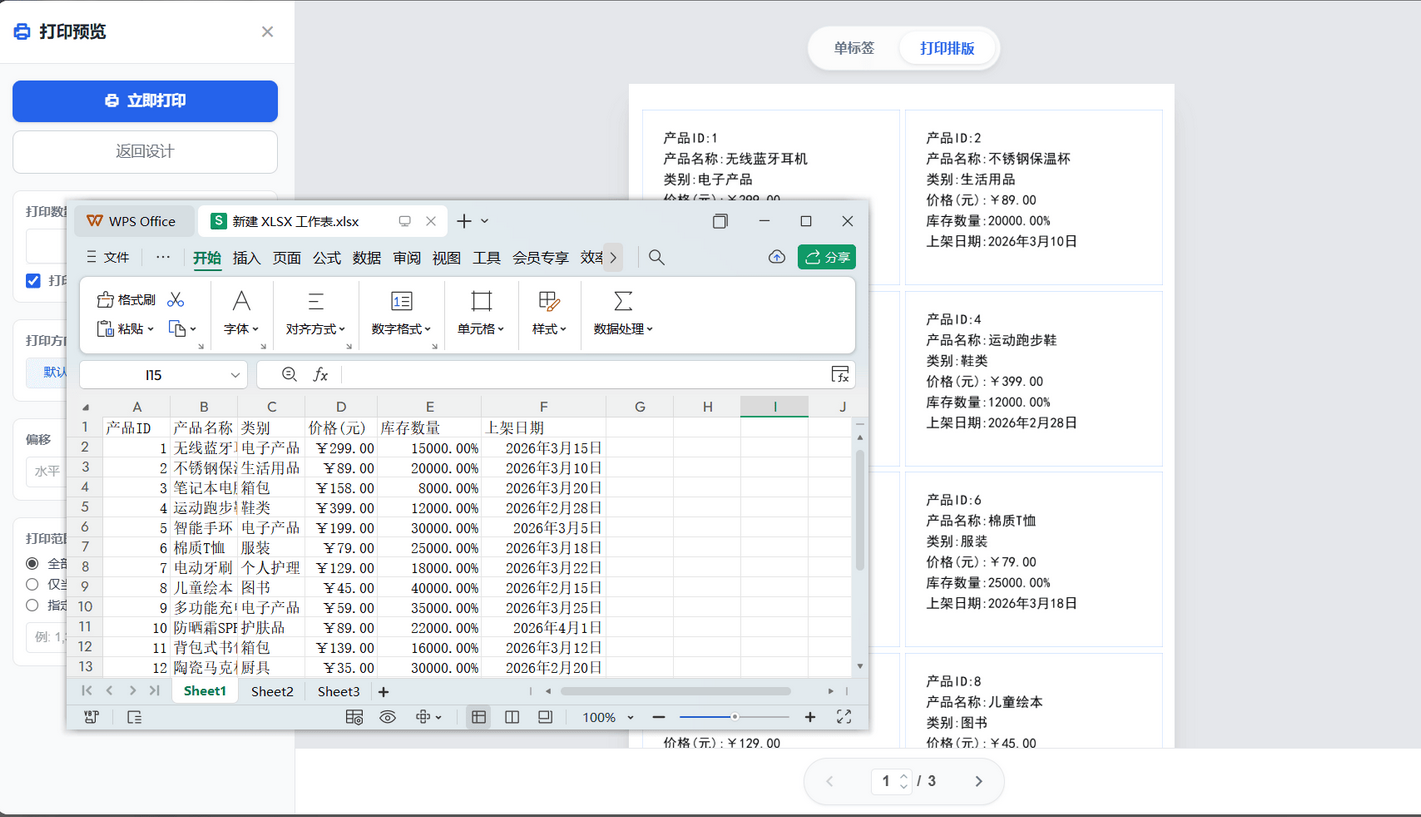
Task: Click the scissors Cut icon in ribbon
Action: click(x=176, y=300)
